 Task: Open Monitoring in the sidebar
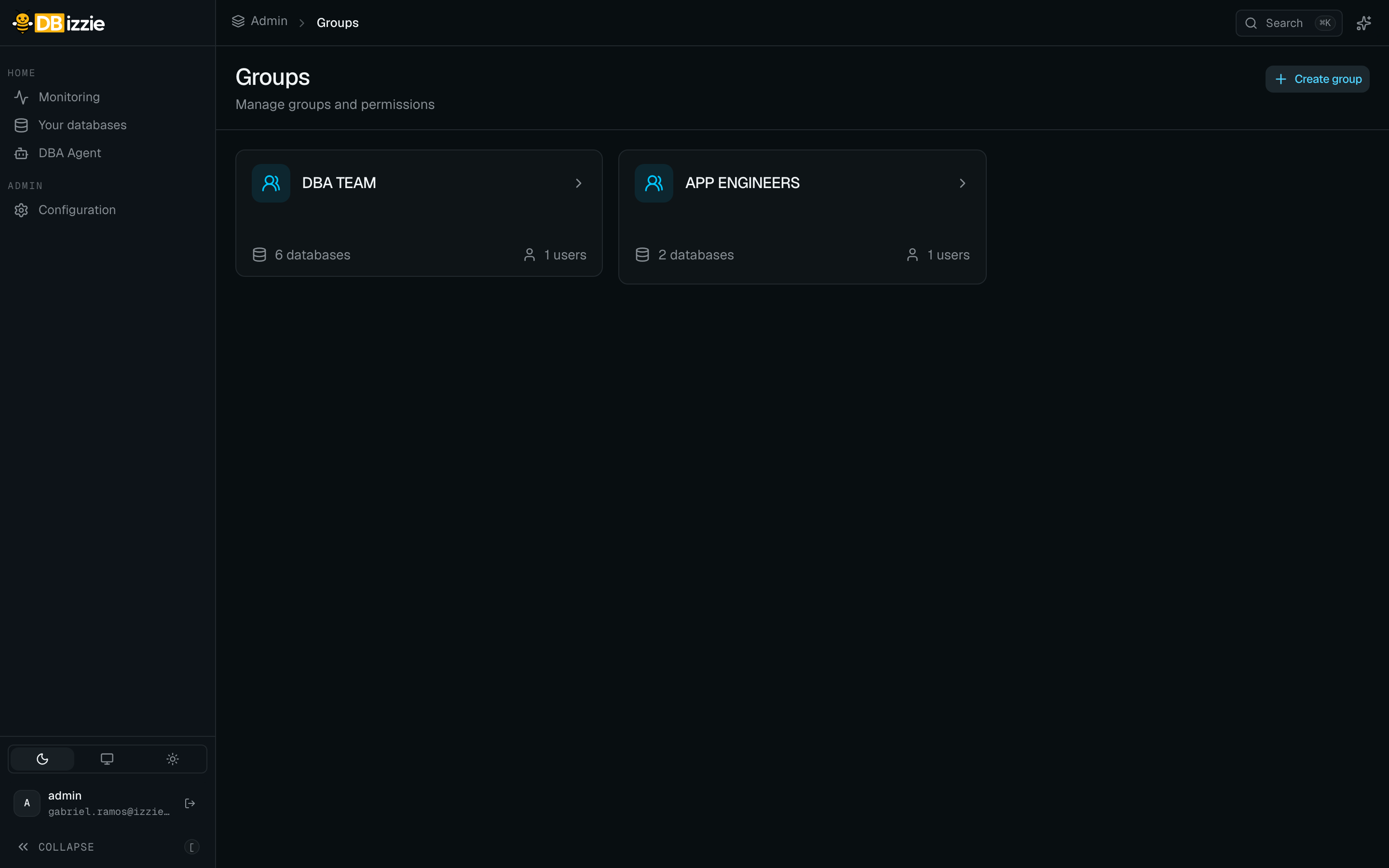click(x=108, y=97)
